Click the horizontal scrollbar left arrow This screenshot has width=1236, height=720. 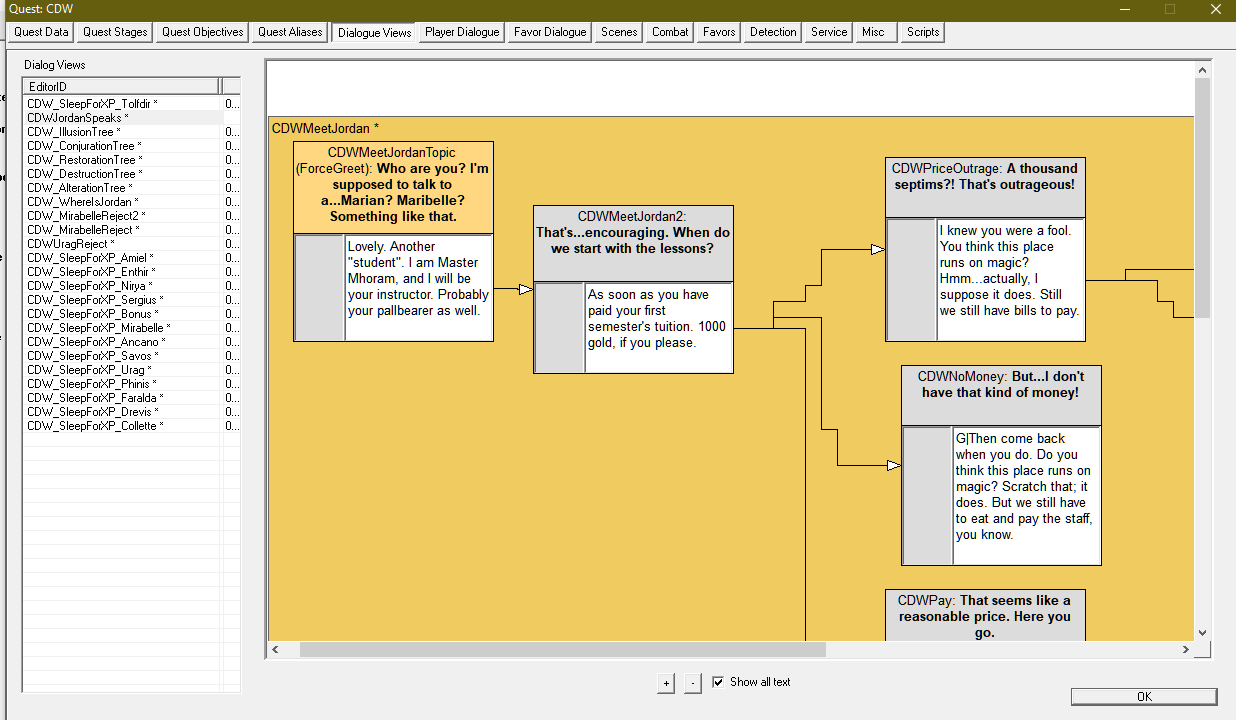[x=276, y=649]
